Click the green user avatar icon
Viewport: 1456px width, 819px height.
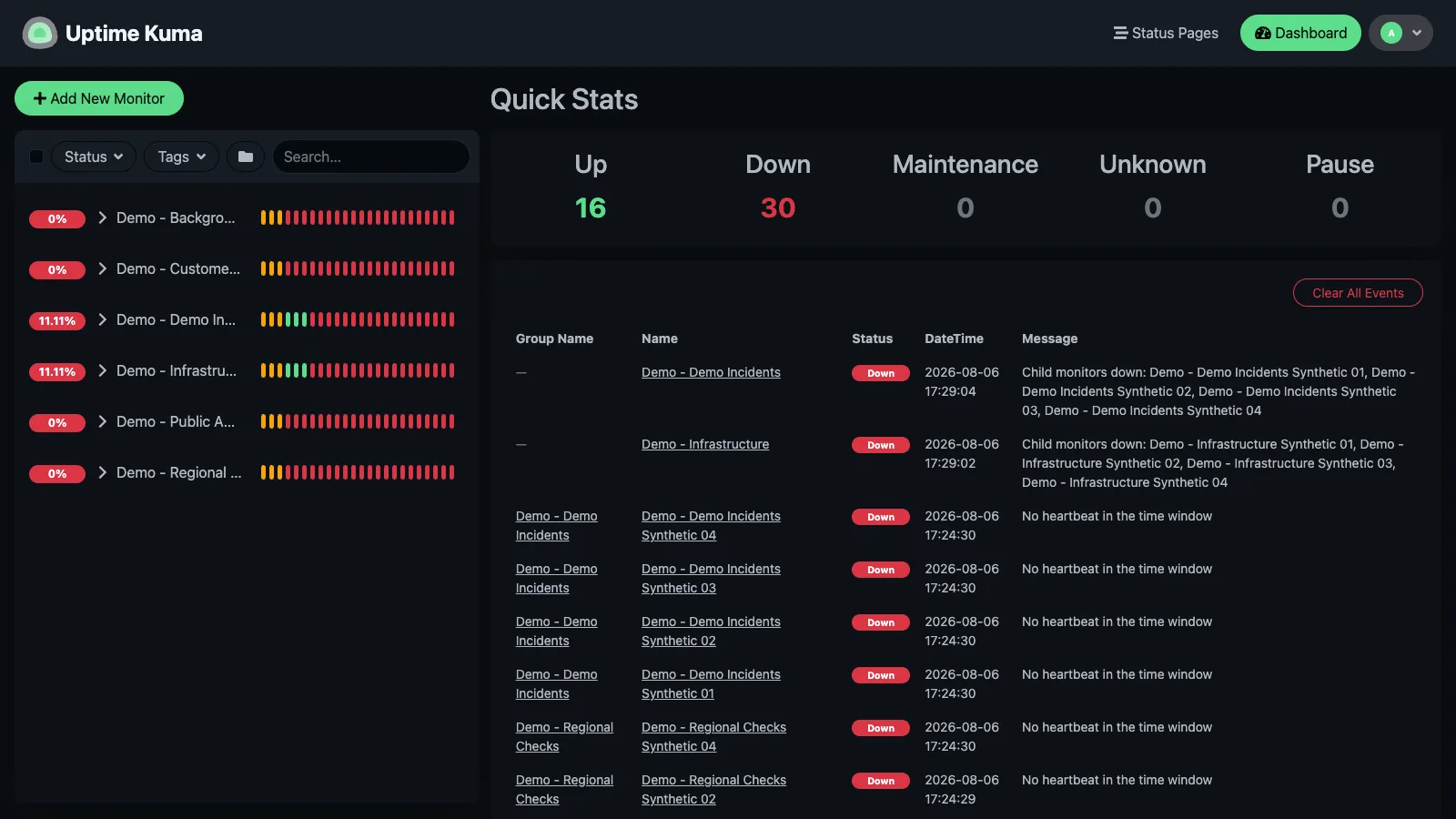(x=1390, y=33)
